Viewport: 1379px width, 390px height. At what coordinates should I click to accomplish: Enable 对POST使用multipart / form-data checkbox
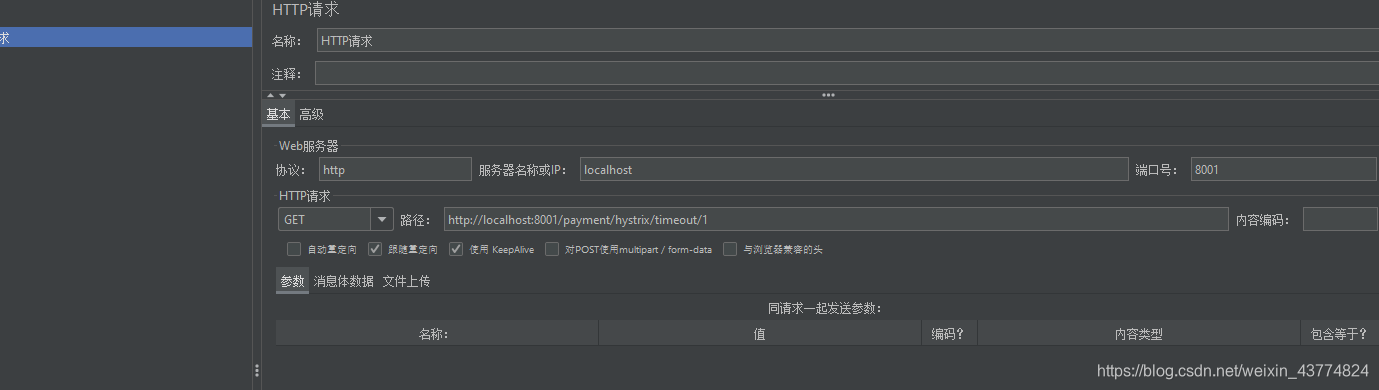pyautogui.click(x=552, y=249)
